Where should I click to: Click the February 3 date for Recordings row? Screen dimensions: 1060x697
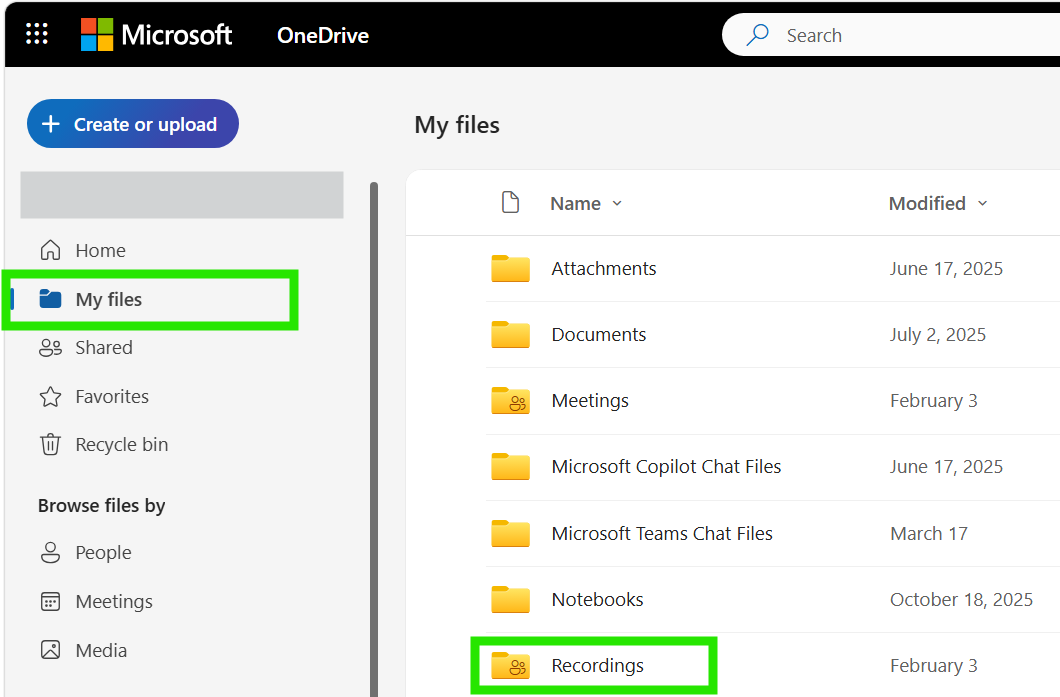coord(934,666)
